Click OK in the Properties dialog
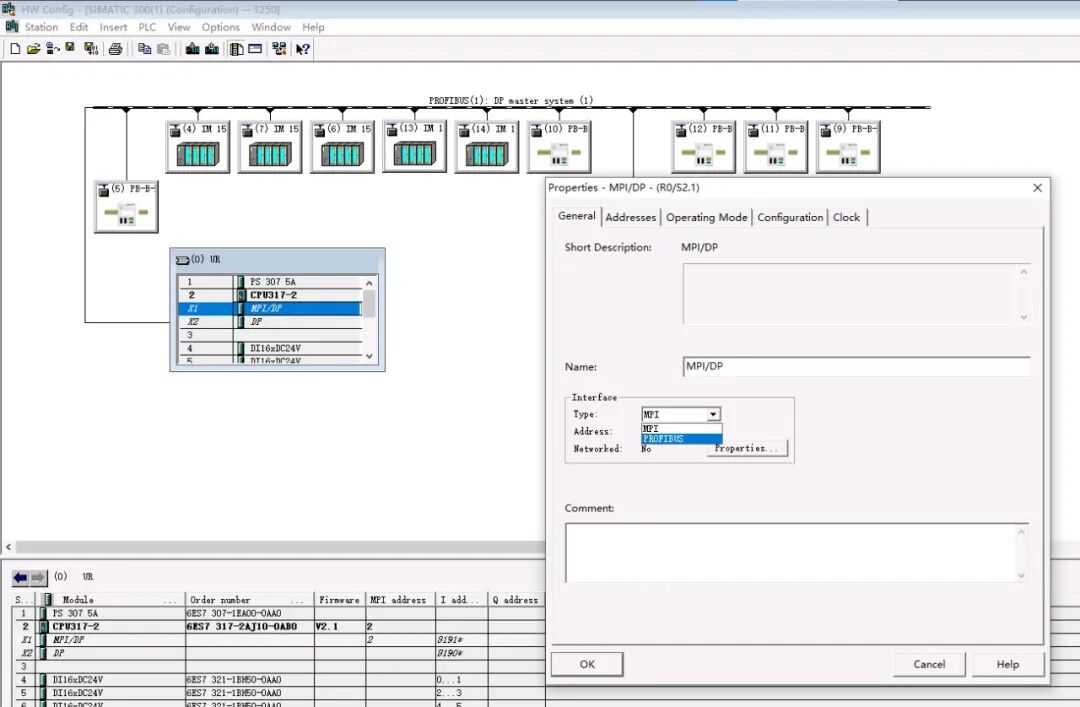 pyautogui.click(x=587, y=664)
